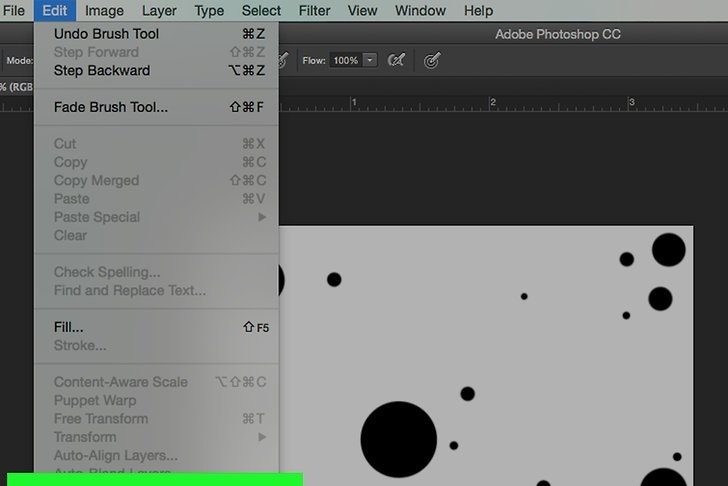The height and width of the screenshot is (486, 728).
Task: Open the Type menu
Action: tap(209, 11)
